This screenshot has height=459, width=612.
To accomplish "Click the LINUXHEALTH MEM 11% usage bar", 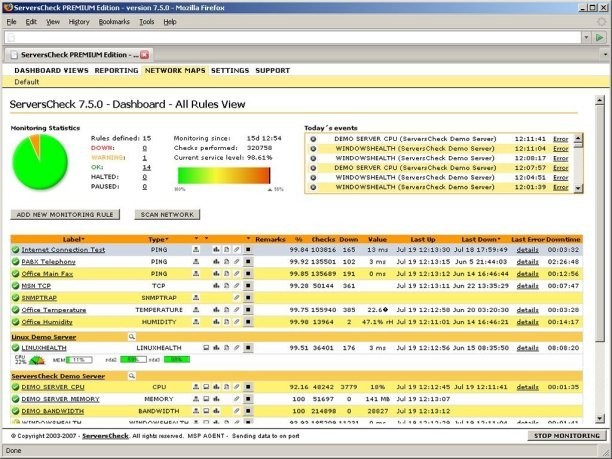I will (79, 359).
